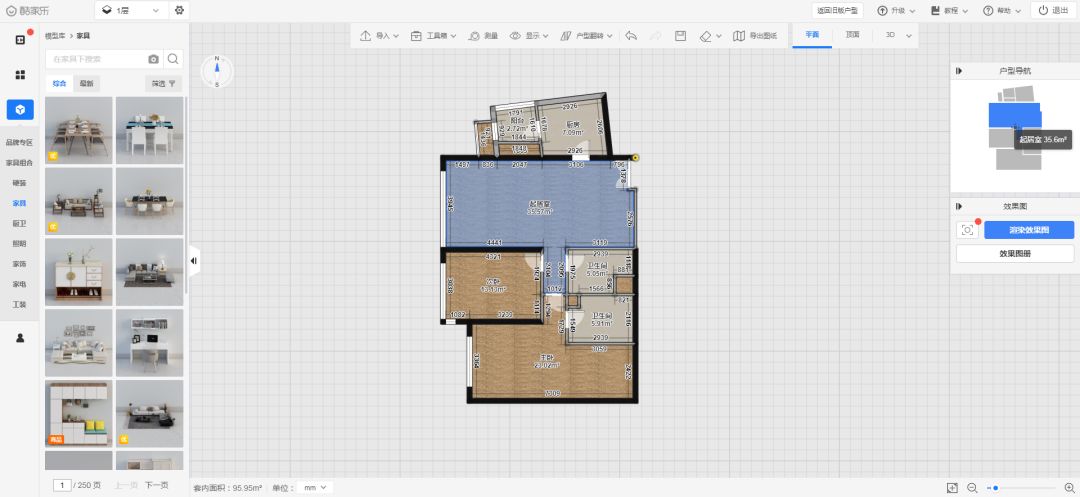Viewport: 1080px width, 497px height.
Task: Open the four-squares grid icon in left sidebar
Action: (20, 74)
